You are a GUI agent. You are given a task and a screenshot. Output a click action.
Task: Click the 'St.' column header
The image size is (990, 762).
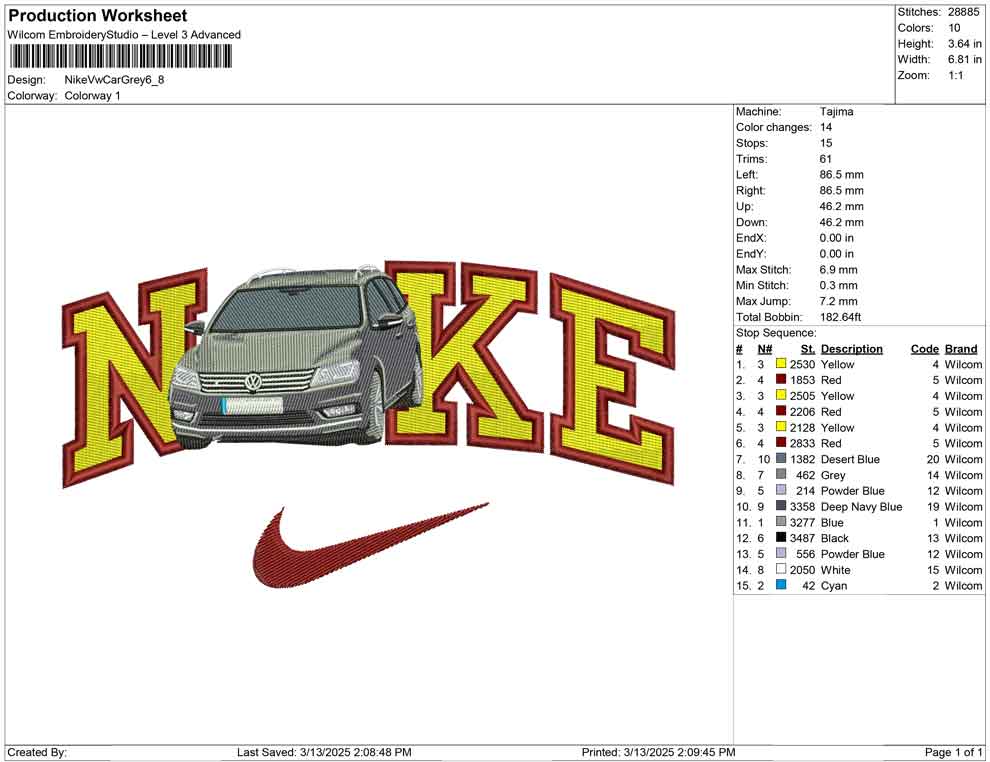(x=808, y=348)
